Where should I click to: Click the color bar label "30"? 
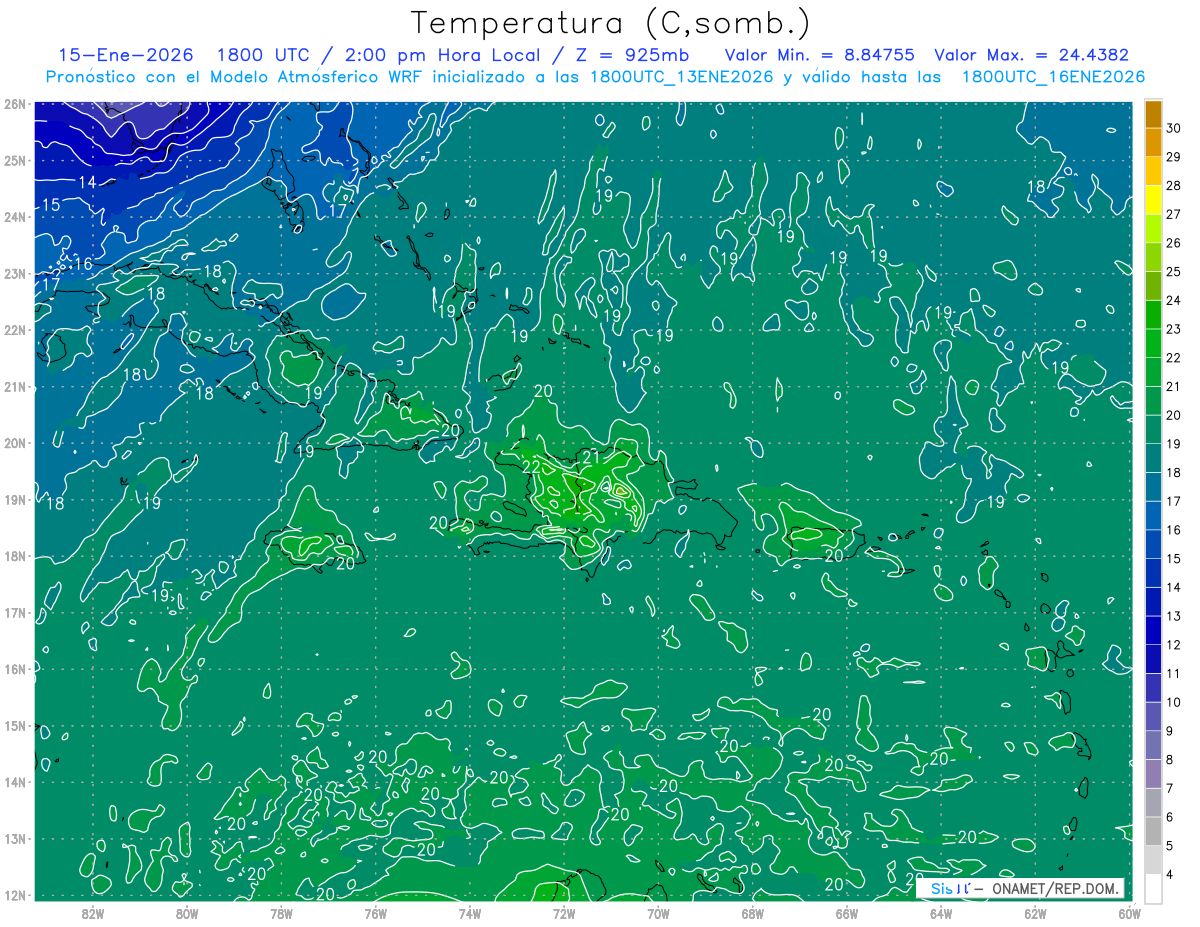(x=1173, y=128)
